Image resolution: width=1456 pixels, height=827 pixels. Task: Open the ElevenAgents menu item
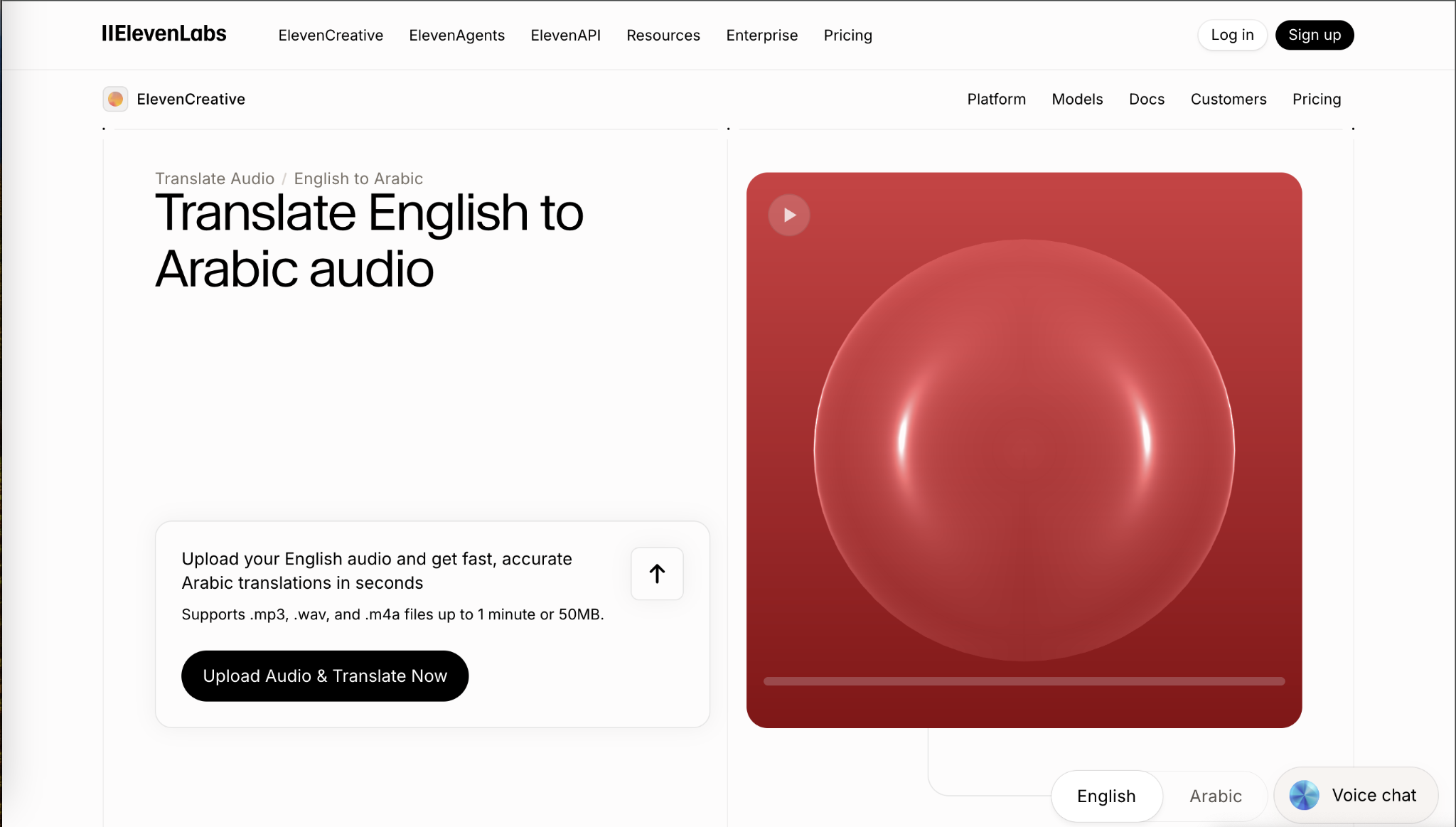tap(456, 35)
